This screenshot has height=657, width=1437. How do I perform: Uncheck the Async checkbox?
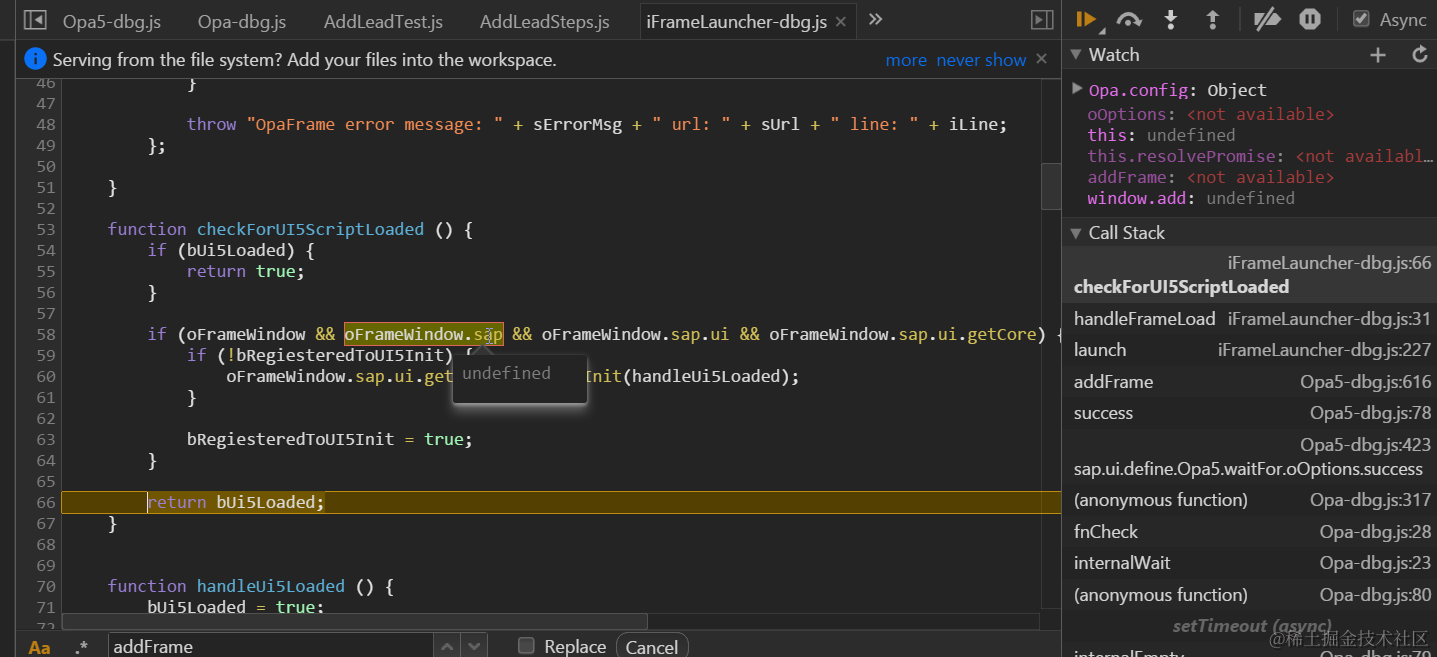point(1361,19)
